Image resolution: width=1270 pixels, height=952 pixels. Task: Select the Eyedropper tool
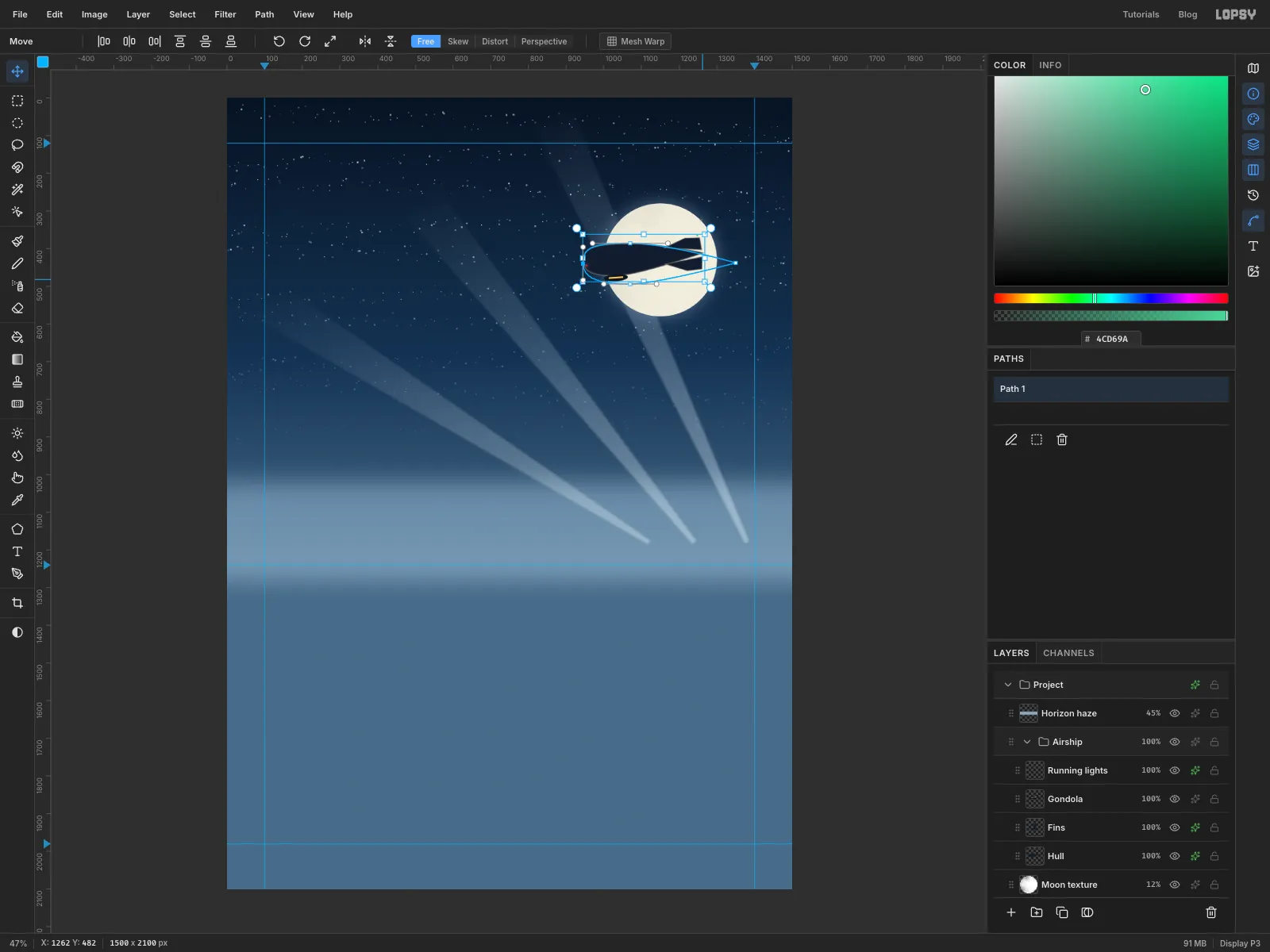coord(17,501)
